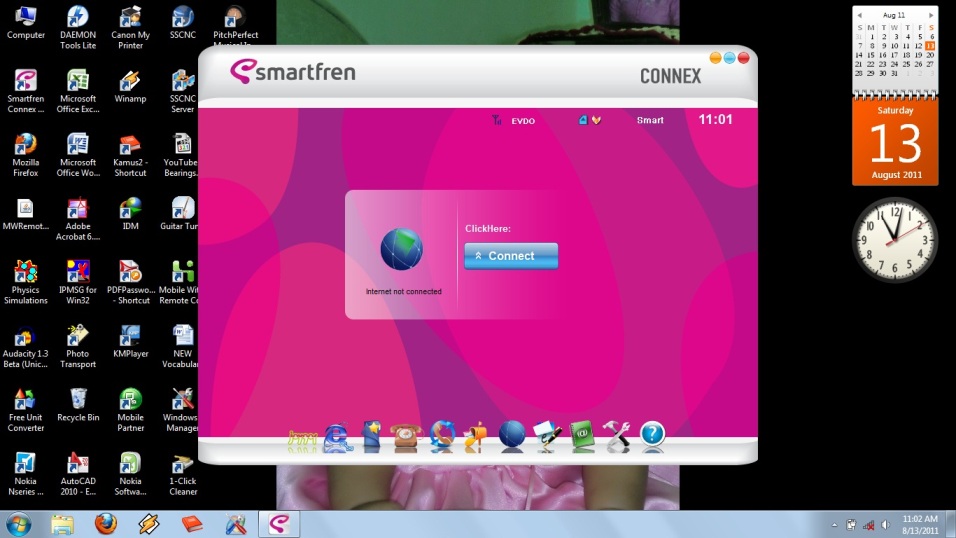Open the blue globe network icon in dock
This screenshot has width=956, height=538.
(512, 436)
